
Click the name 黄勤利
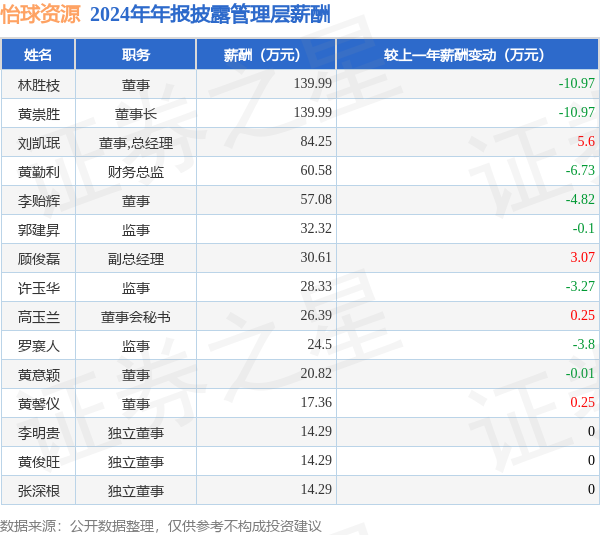(39, 172)
